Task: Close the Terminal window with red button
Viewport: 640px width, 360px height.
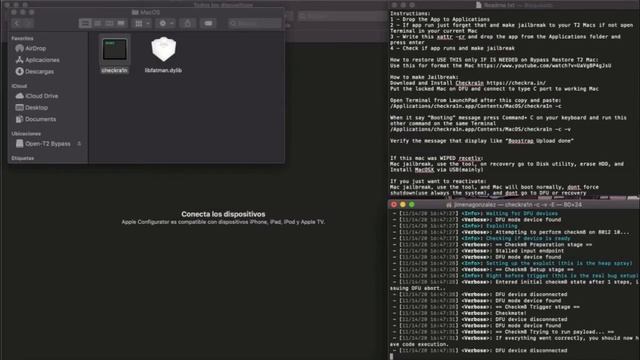Action: click(394, 204)
